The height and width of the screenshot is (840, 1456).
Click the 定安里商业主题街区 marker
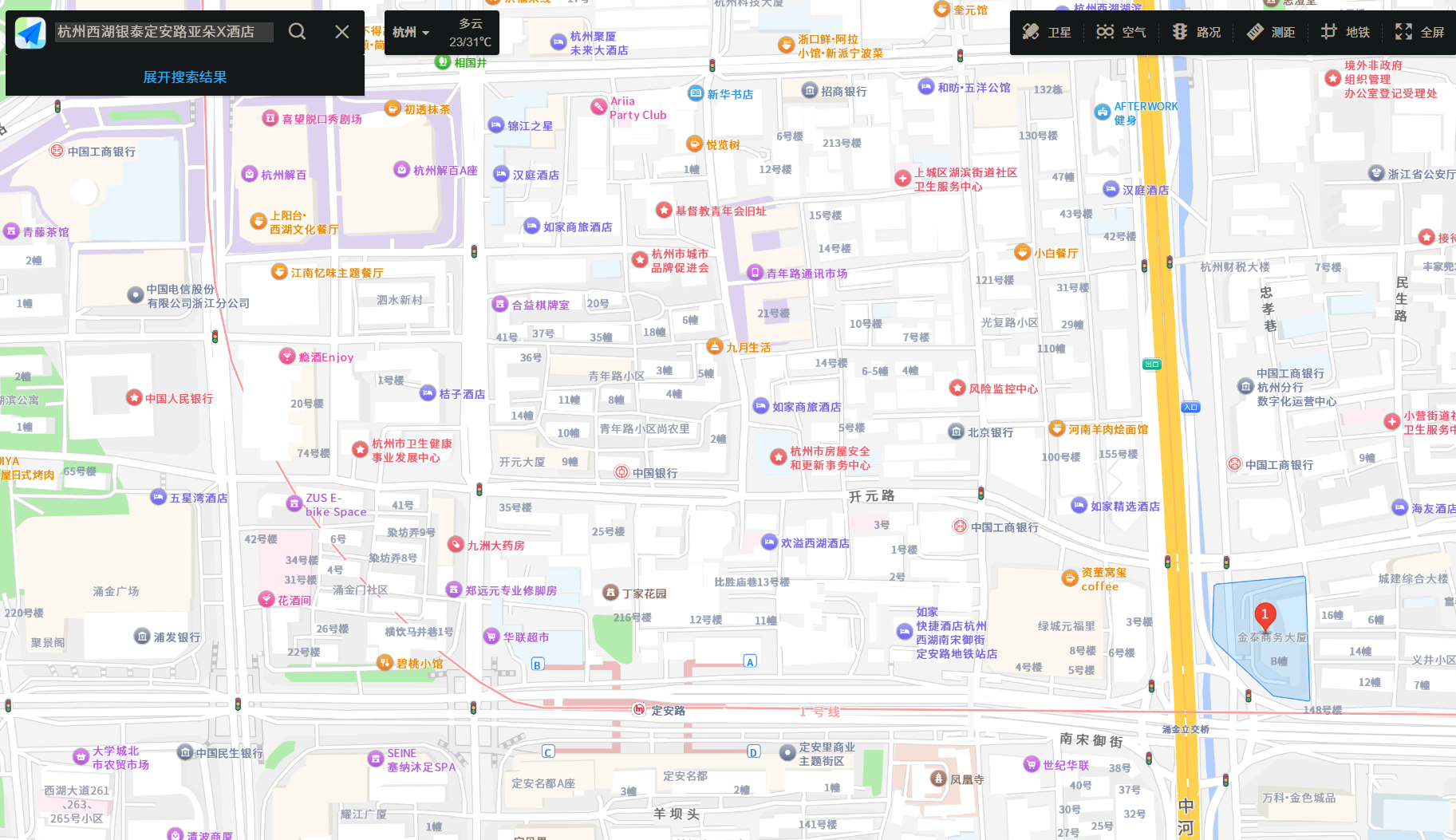click(x=787, y=752)
